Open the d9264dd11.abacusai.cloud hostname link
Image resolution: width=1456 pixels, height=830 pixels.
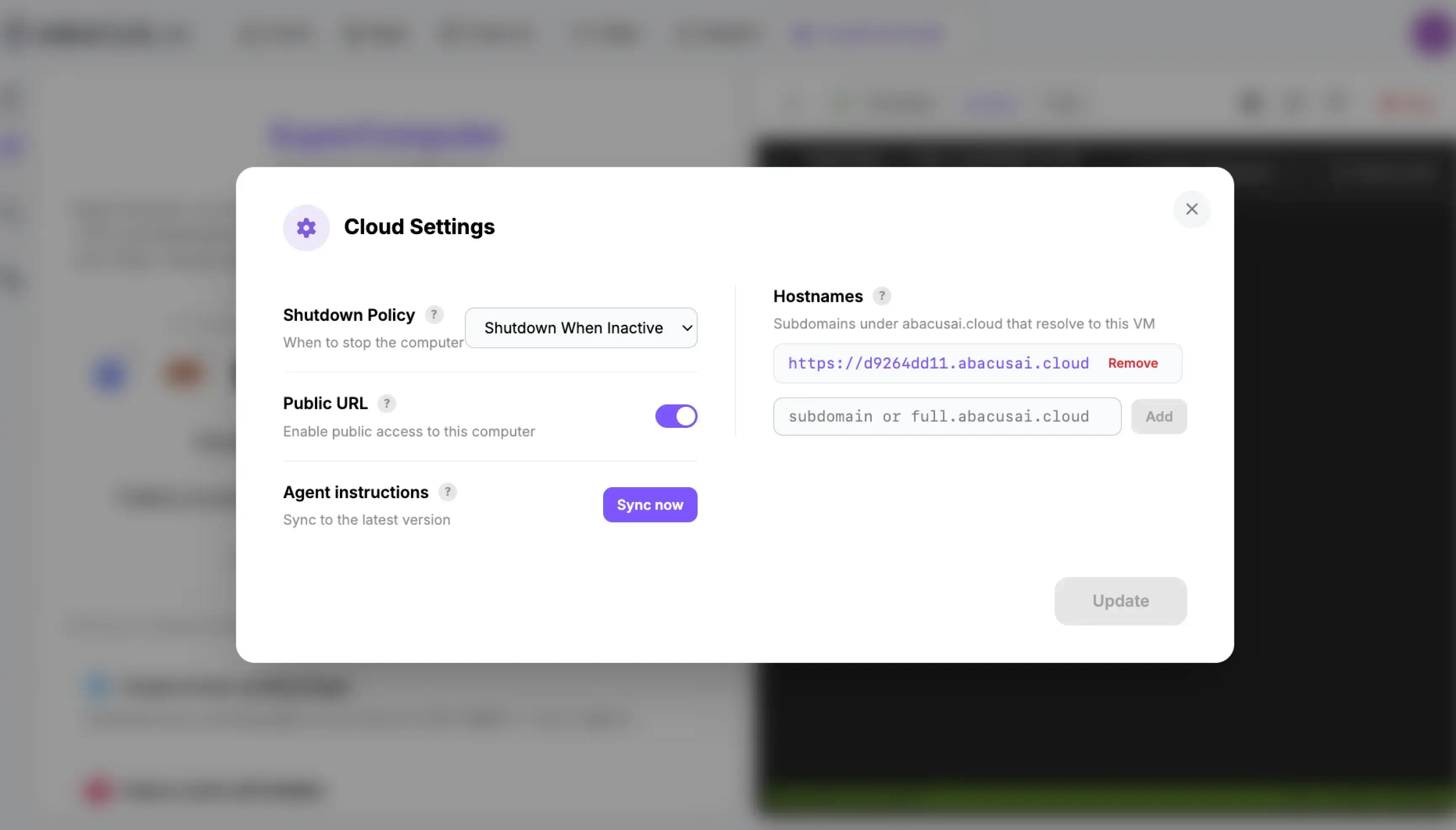[x=938, y=363]
